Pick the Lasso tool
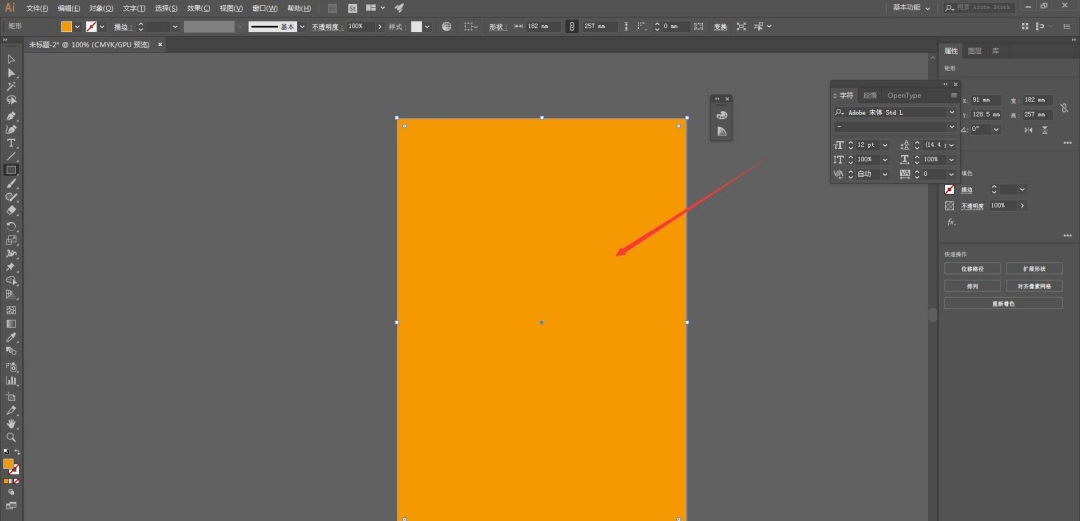The width and height of the screenshot is (1080, 521). (11, 101)
